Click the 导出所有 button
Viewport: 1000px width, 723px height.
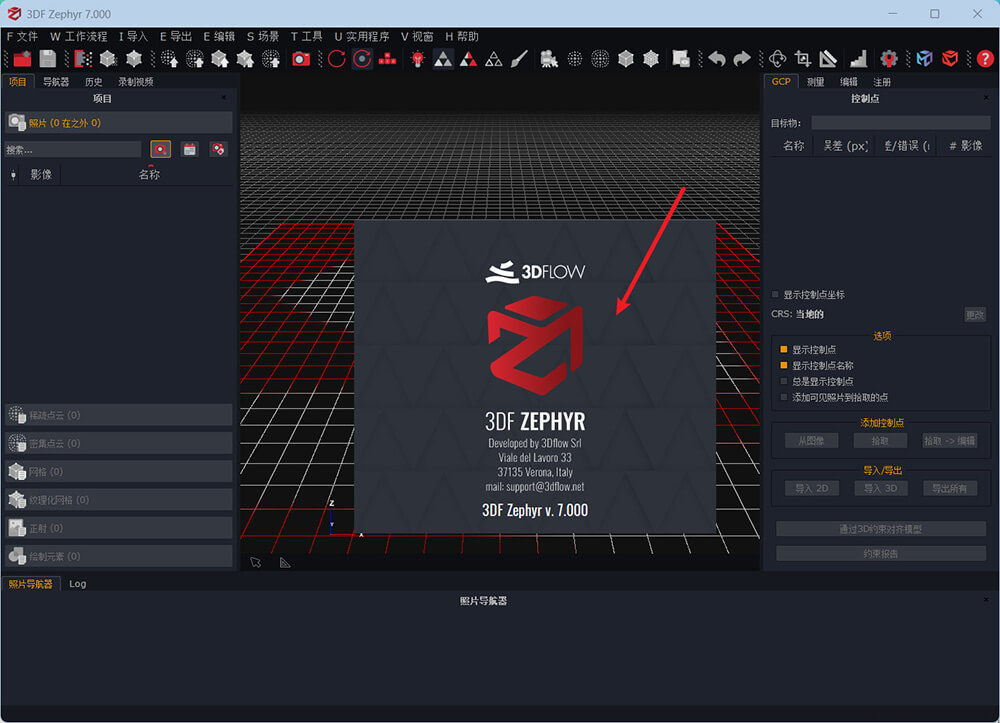[x=950, y=488]
